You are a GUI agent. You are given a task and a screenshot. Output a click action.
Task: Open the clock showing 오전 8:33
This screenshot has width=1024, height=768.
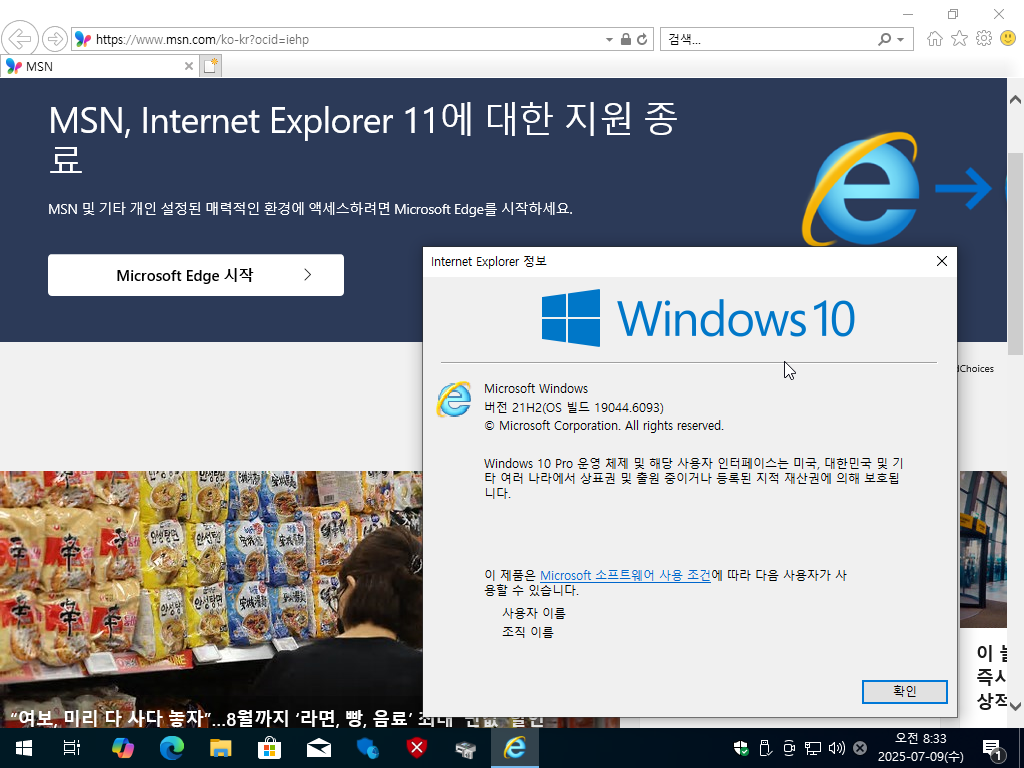pos(920,748)
